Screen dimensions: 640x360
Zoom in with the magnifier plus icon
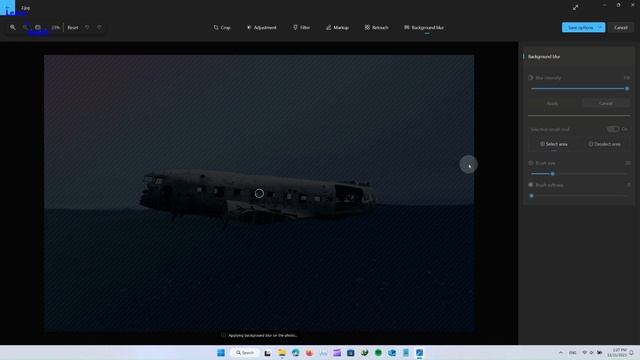(x=13, y=27)
